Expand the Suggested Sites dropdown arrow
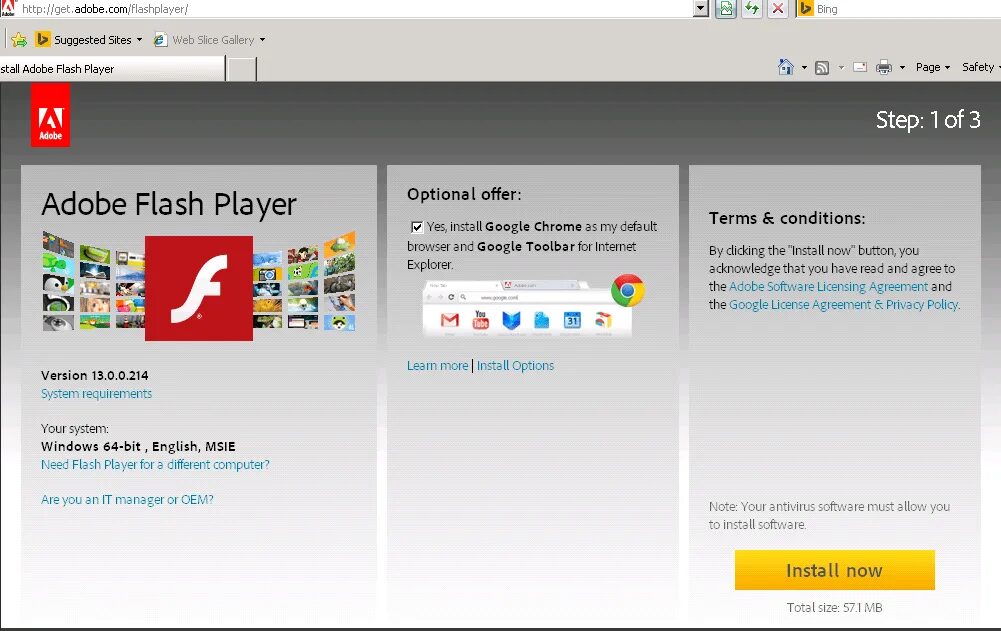This screenshot has width=1001, height=631. (139, 40)
